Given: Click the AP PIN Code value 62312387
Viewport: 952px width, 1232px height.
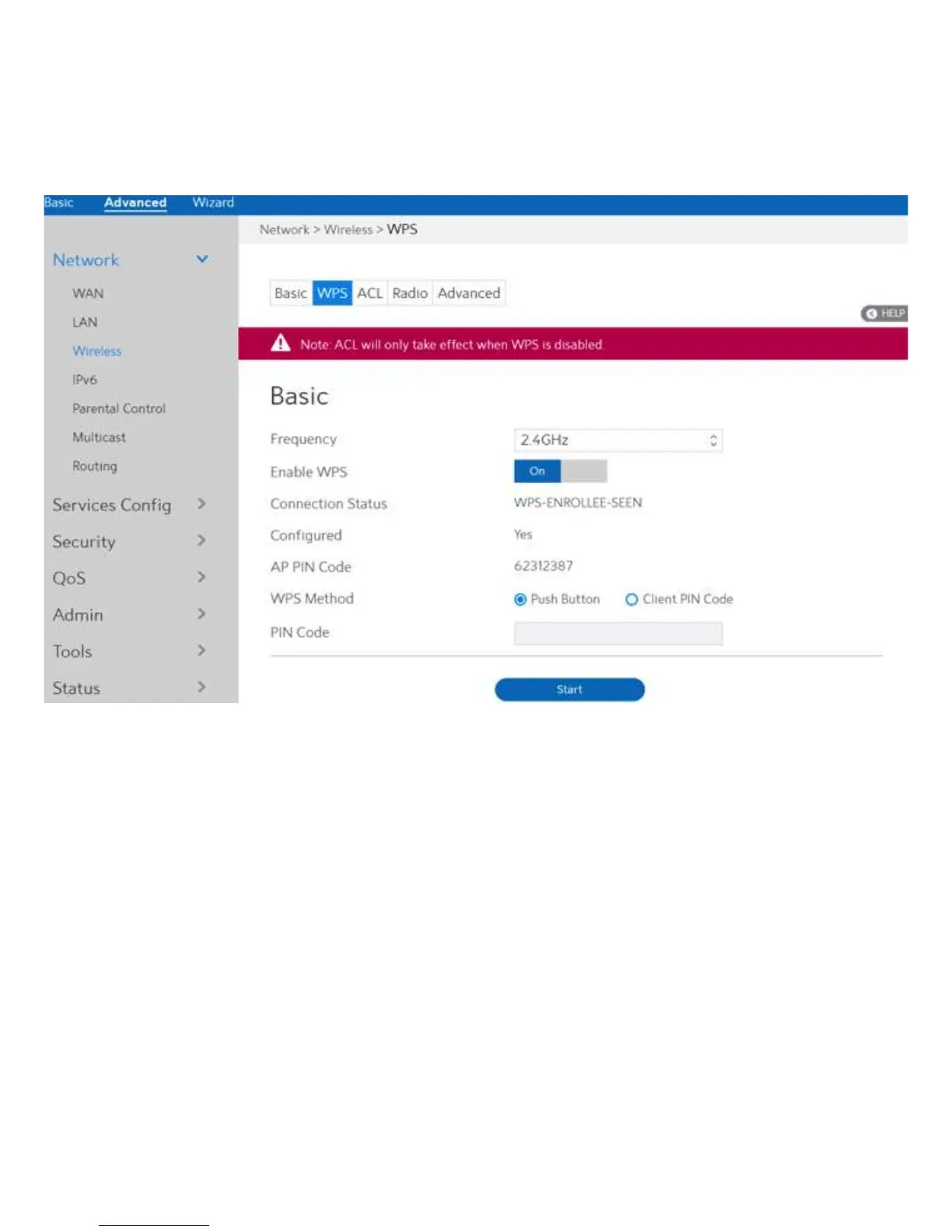Looking at the screenshot, I should click(544, 566).
